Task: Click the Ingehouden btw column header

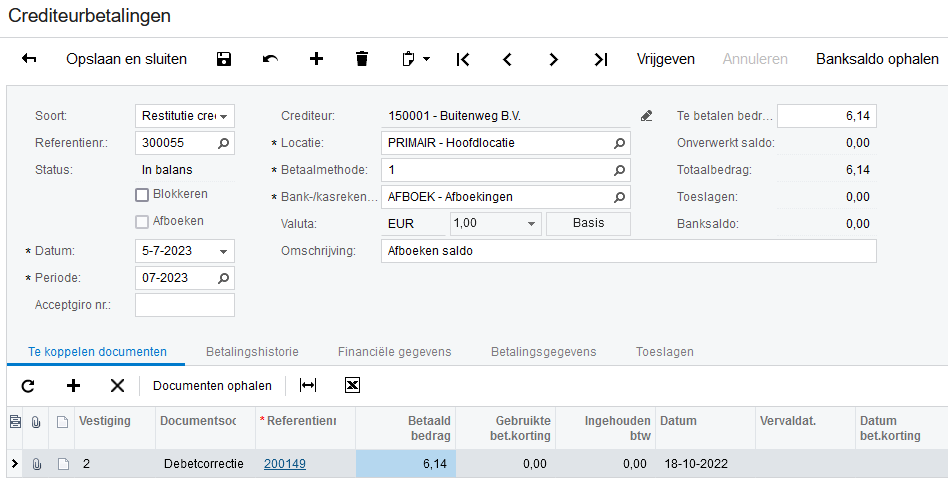Action: tap(606, 428)
